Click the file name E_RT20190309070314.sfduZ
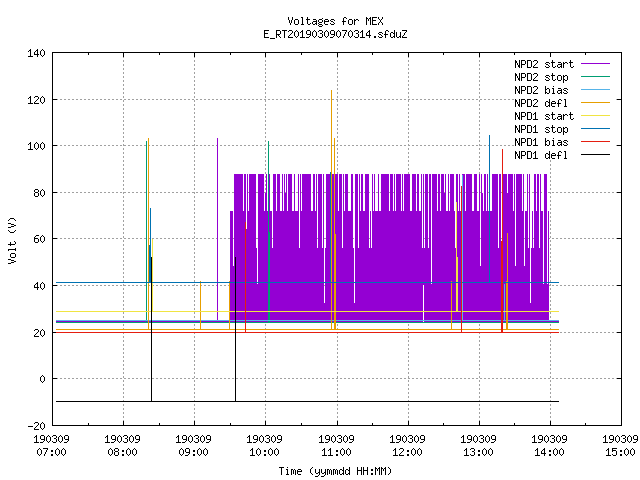The image size is (640, 480). click(x=335, y=34)
